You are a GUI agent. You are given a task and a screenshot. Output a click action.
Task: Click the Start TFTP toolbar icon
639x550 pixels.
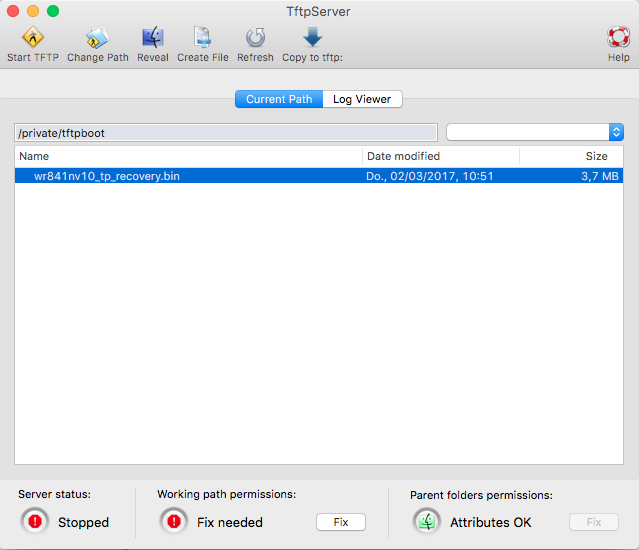[x=32, y=38]
